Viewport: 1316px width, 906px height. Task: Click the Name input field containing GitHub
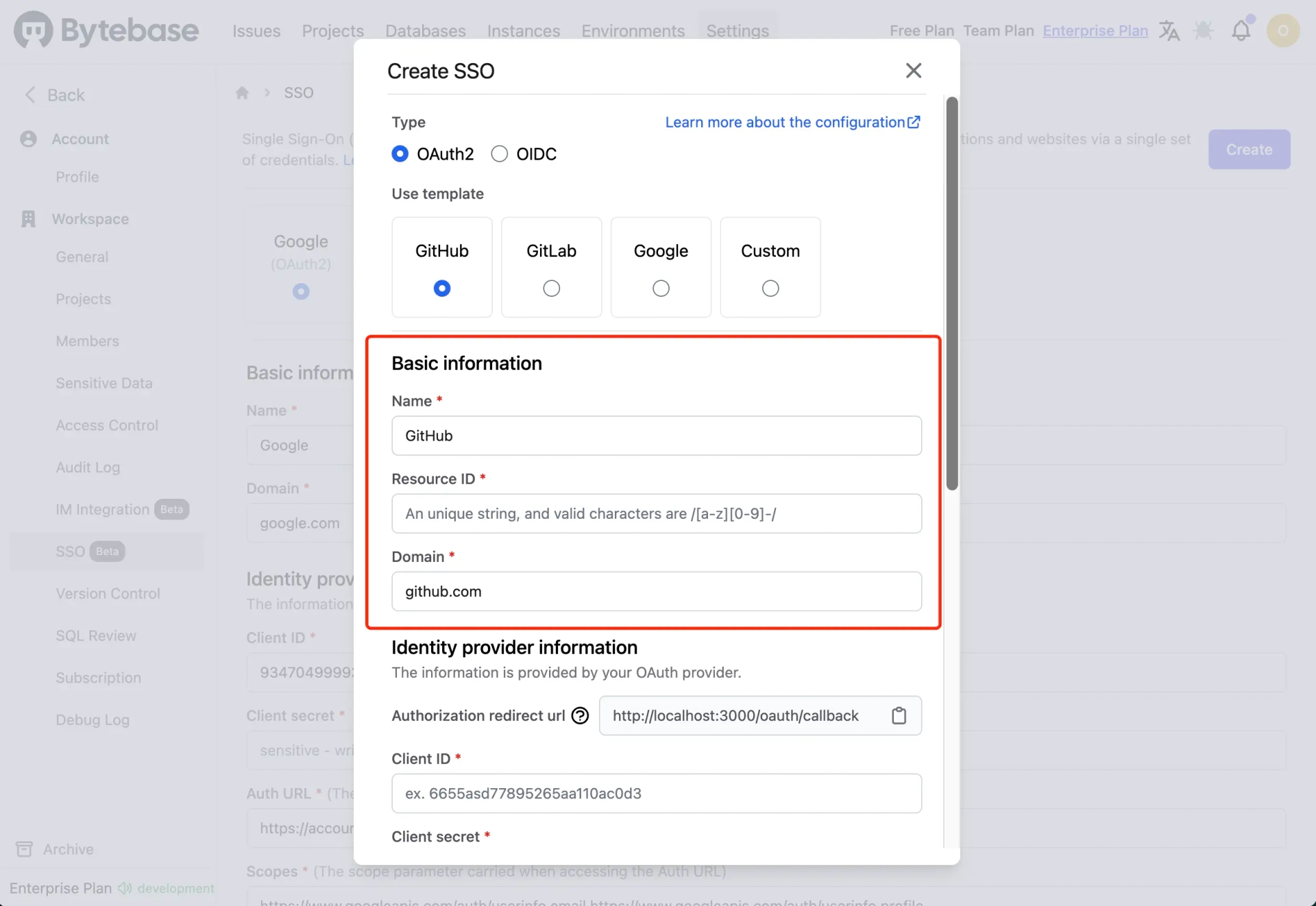657,435
